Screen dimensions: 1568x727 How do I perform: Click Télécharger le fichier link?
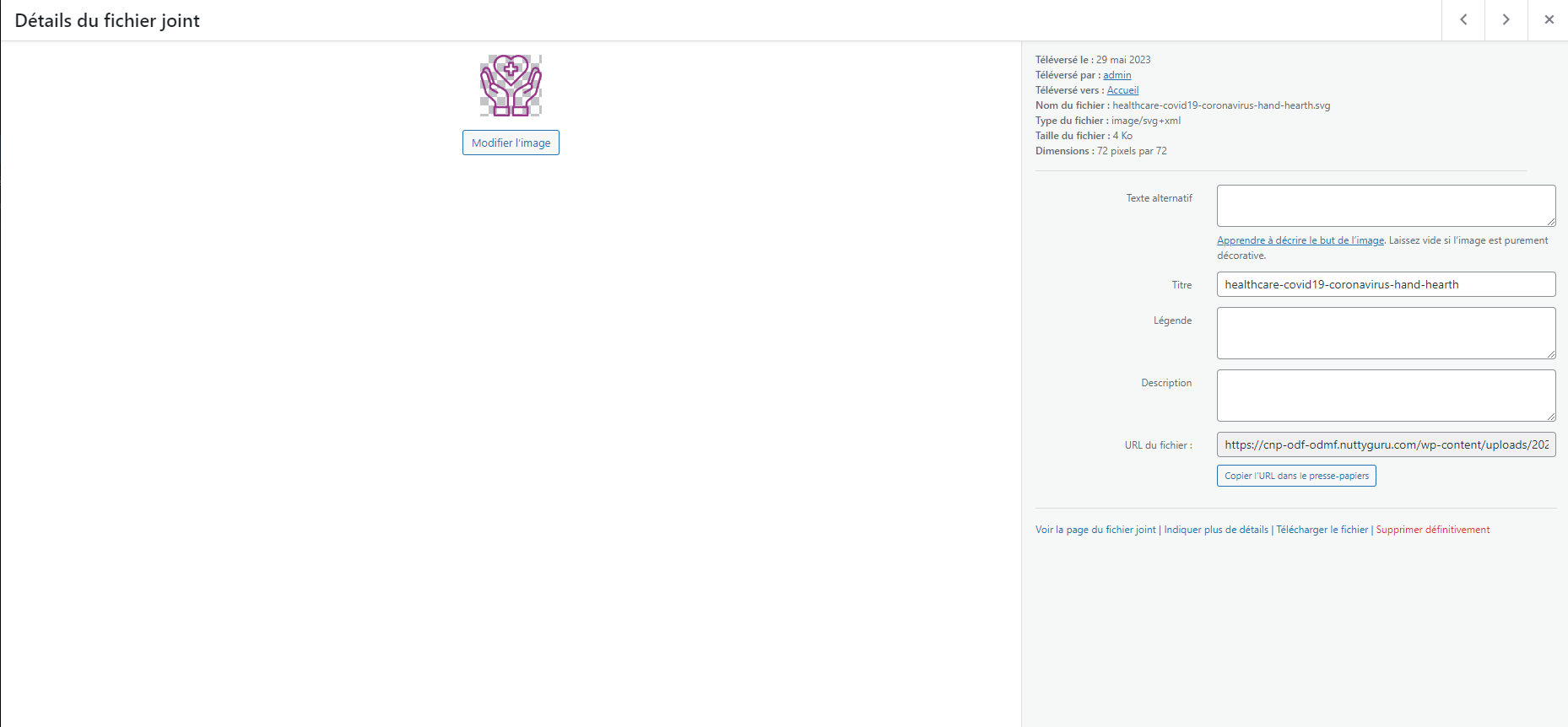[x=1322, y=530]
